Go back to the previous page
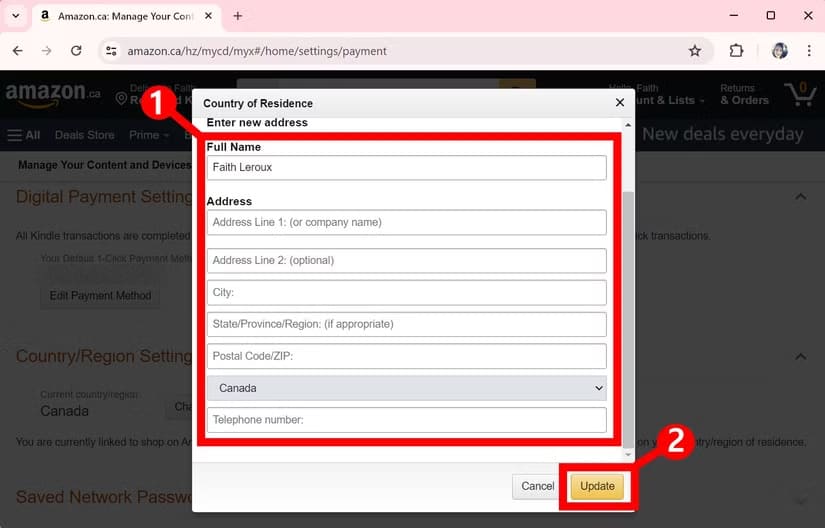The image size is (825, 528). (18, 51)
